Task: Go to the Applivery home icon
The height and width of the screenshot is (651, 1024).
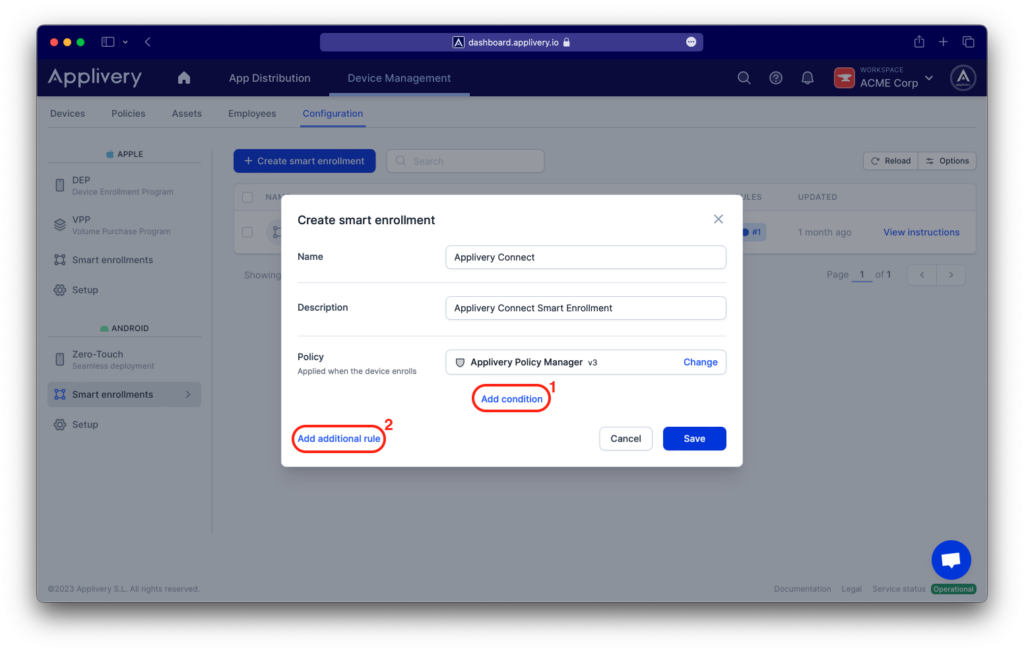Action: [184, 78]
